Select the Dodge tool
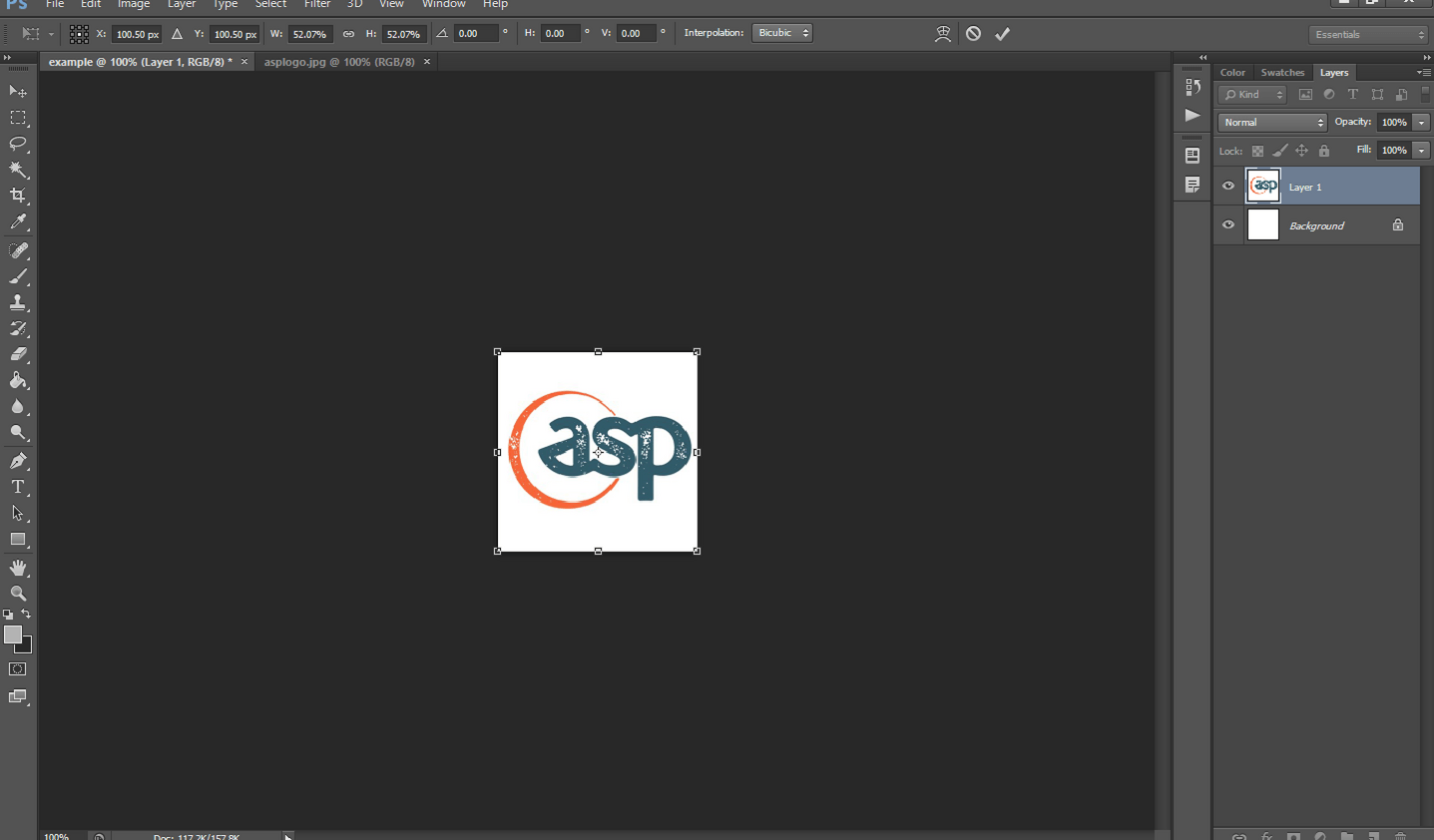 (x=18, y=433)
